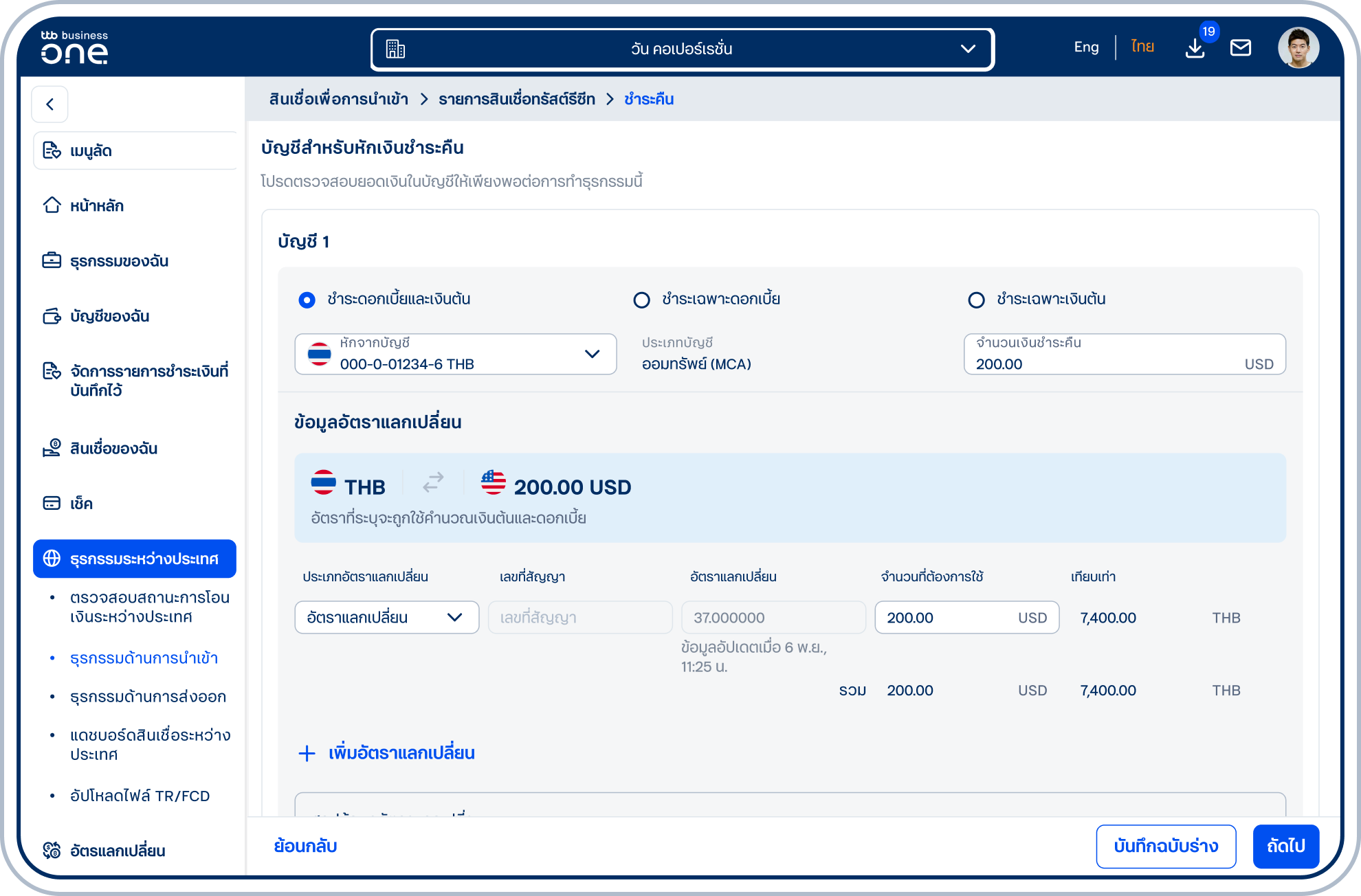The width and height of the screenshot is (1361, 896).
Task: Collapse the sidebar with the back arrow
Action: click(49, 104)
